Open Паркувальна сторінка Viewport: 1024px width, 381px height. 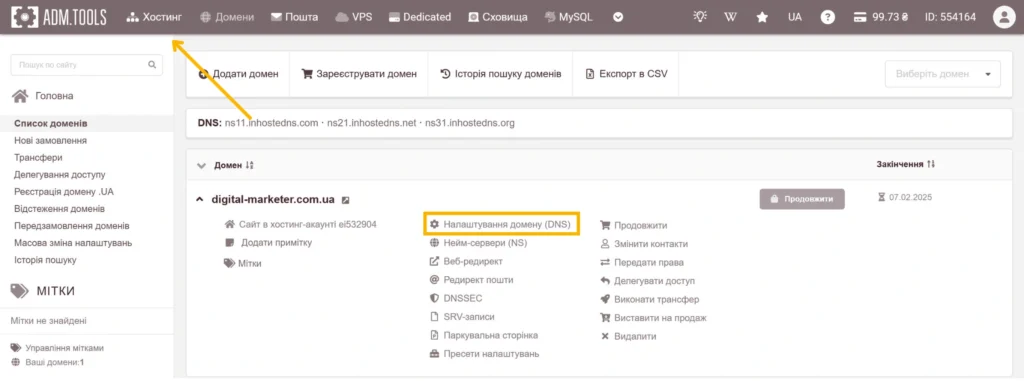pyautogui.click(x=484, y=335)
